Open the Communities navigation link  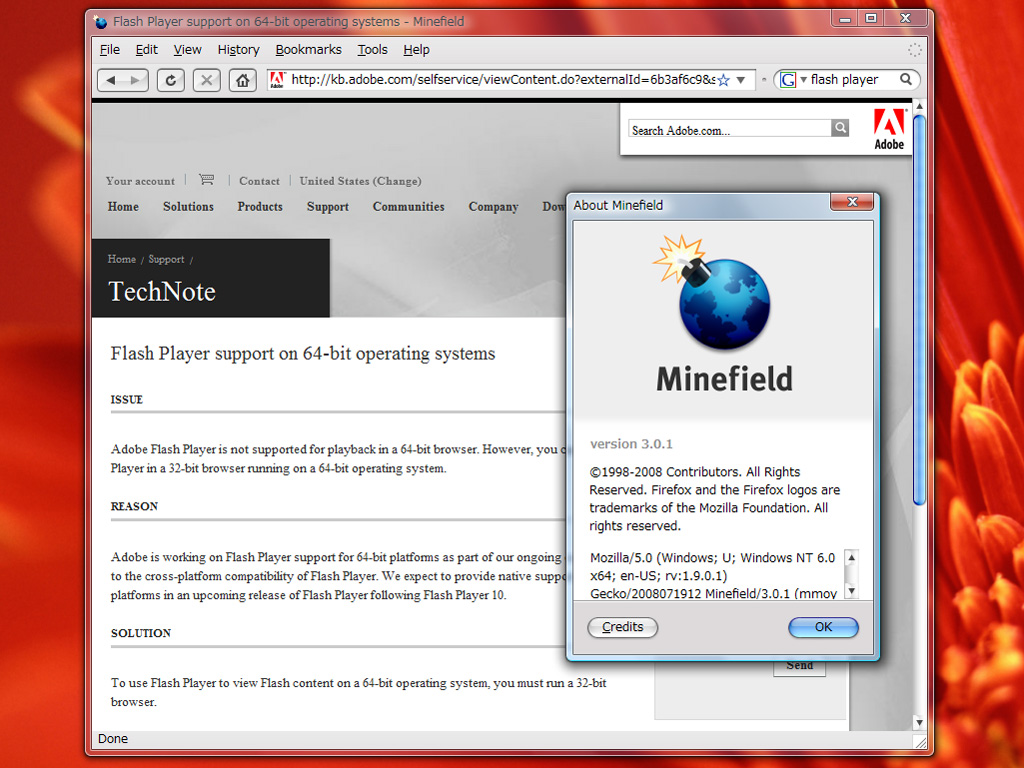pos(408,207)
